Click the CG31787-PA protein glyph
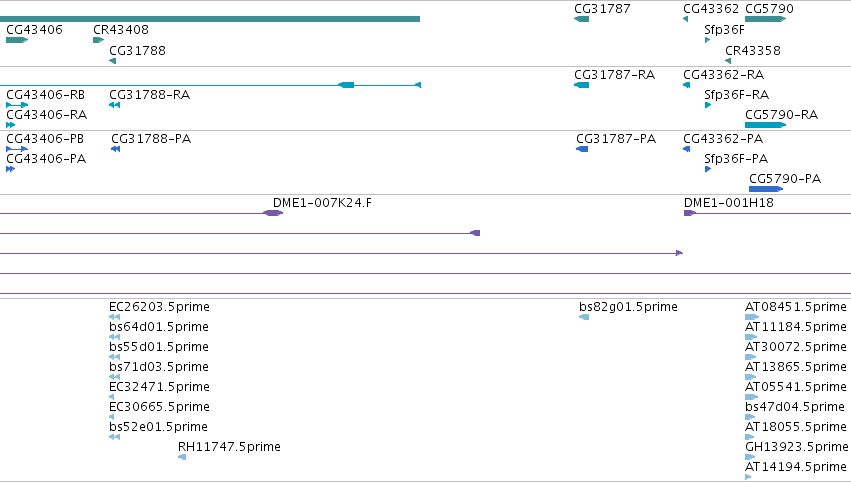Image resolution: width=851 pixels, height=482 pixels. tap(582, 149)
